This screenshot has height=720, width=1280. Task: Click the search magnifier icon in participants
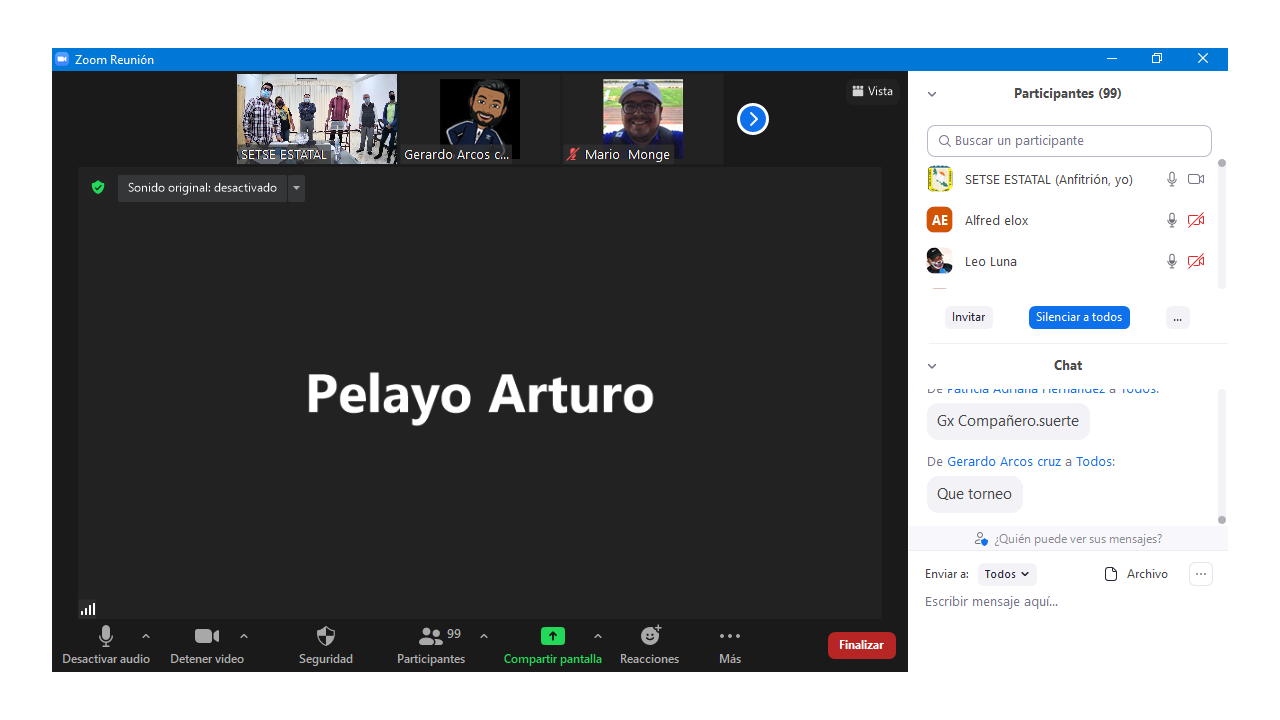pyautogui.click(x=944, y=141)
